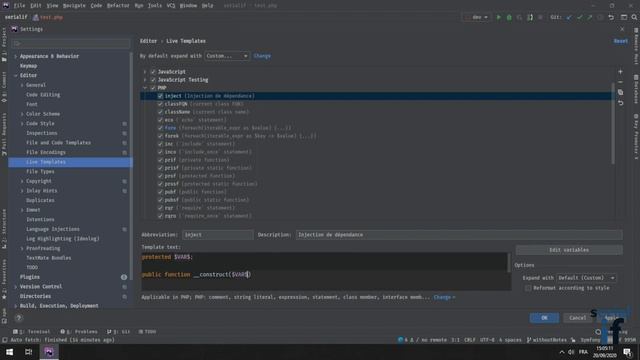Remove selected template with minus icon

click(x=620, y=82)
